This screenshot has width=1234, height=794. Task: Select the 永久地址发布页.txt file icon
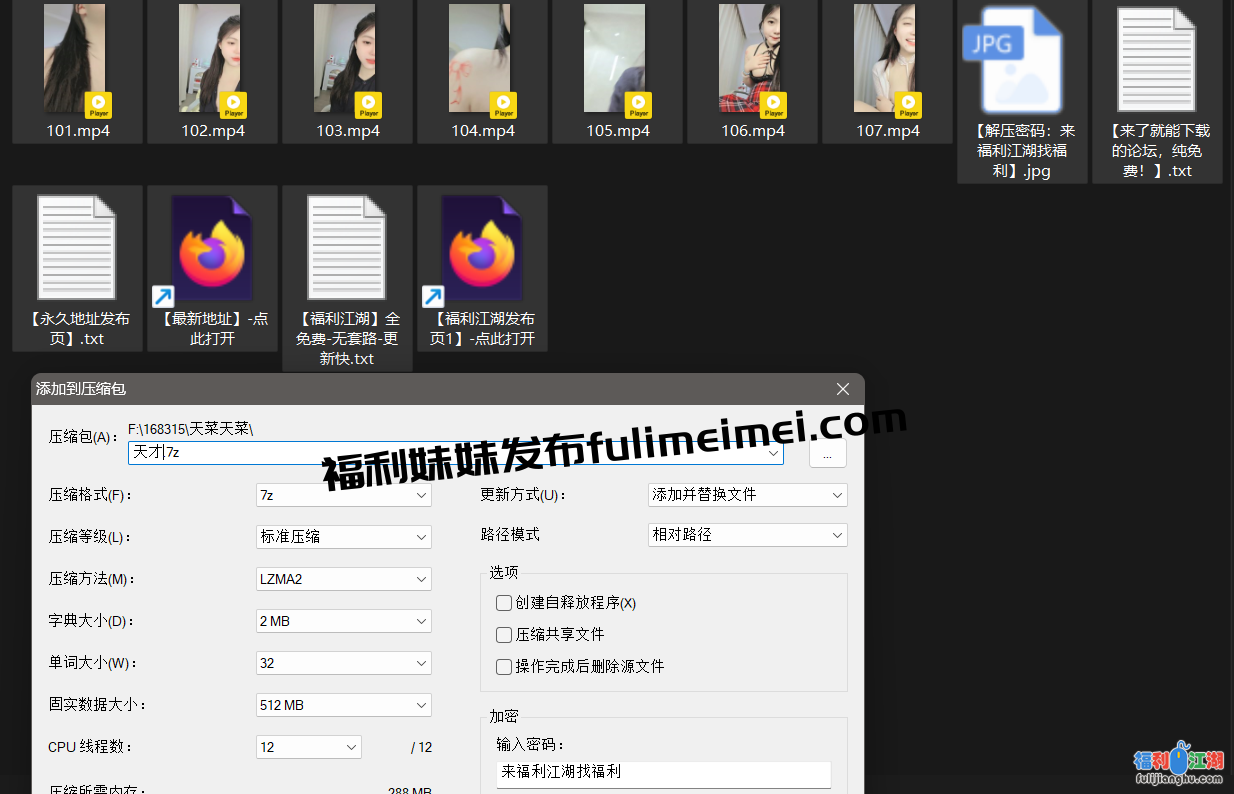click(77, 247)
